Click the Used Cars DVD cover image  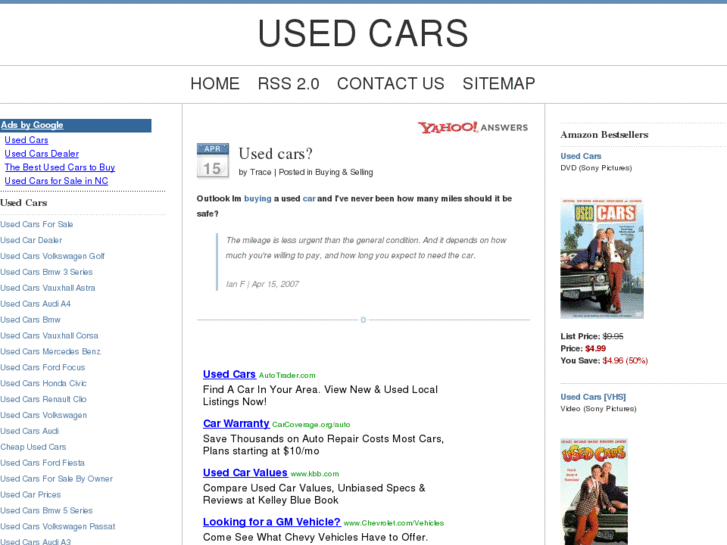click(602, 258)
